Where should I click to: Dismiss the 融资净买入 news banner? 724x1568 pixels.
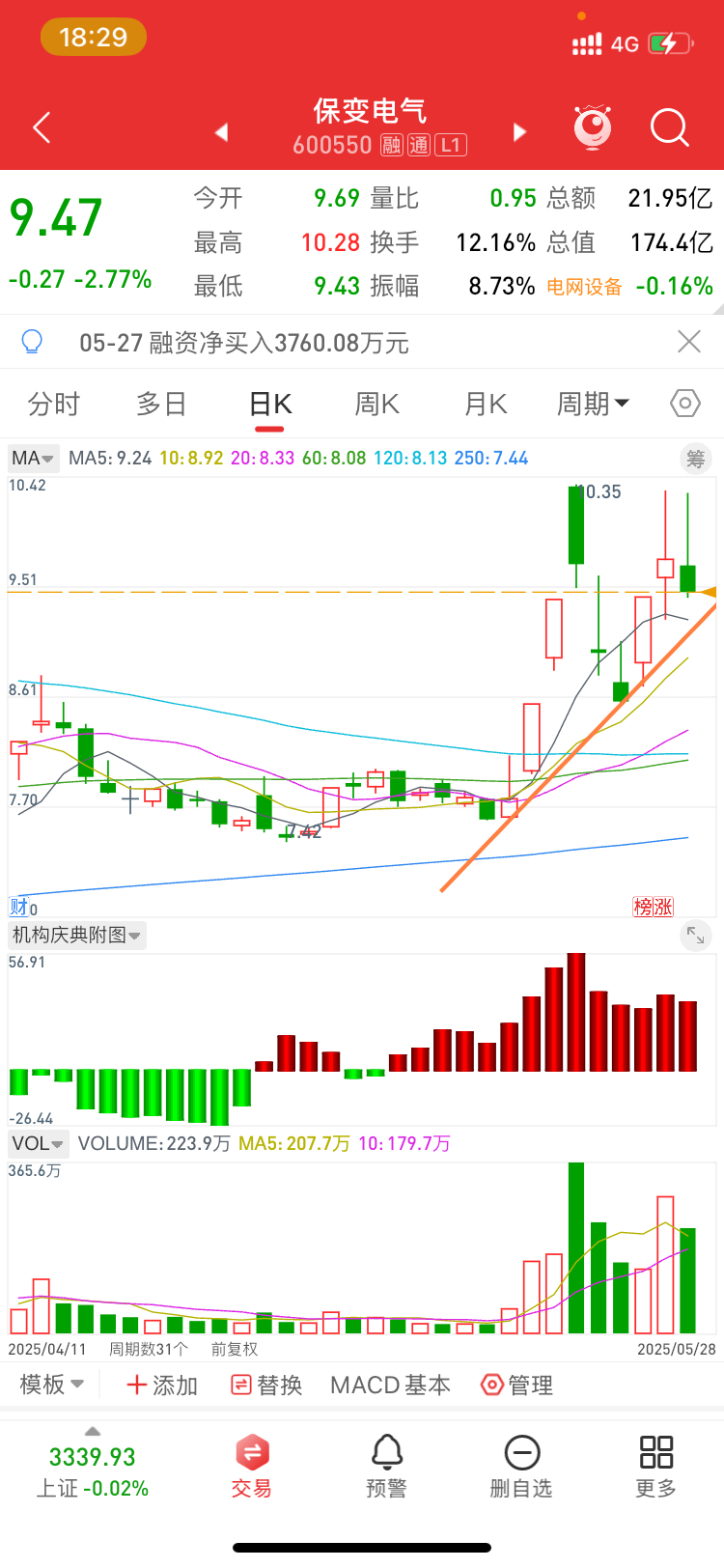coord(689,342)
